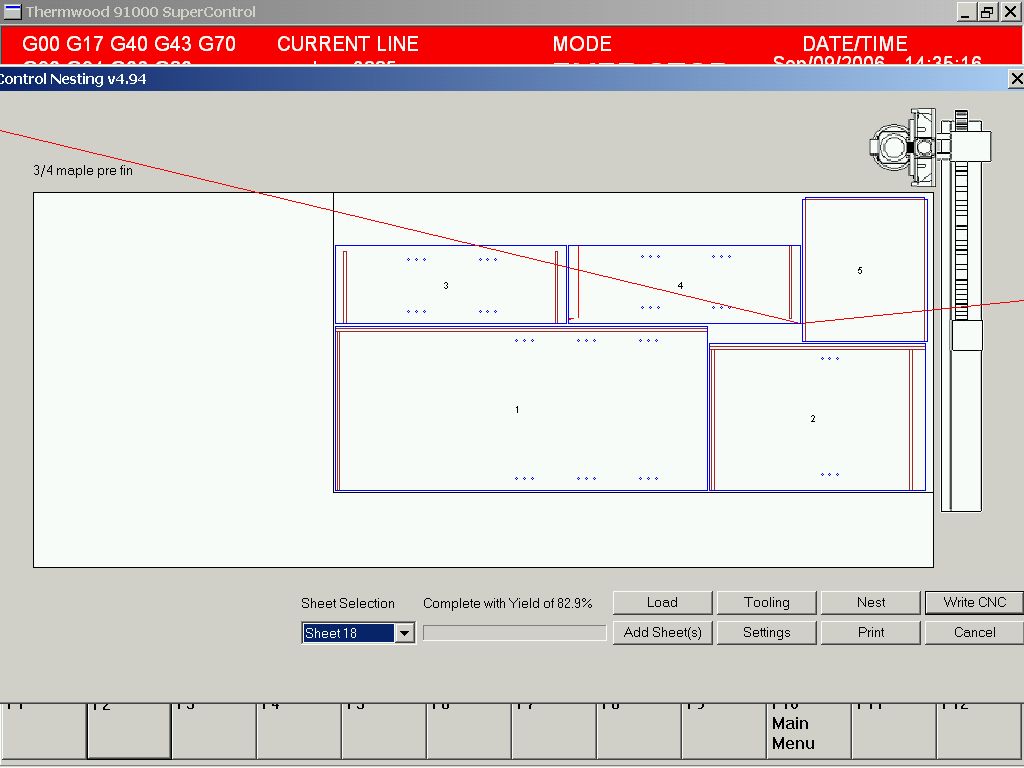This screenshot has width=1024, height=768.
Task: Cancel the nesting dialog
Action: point(973,632)
